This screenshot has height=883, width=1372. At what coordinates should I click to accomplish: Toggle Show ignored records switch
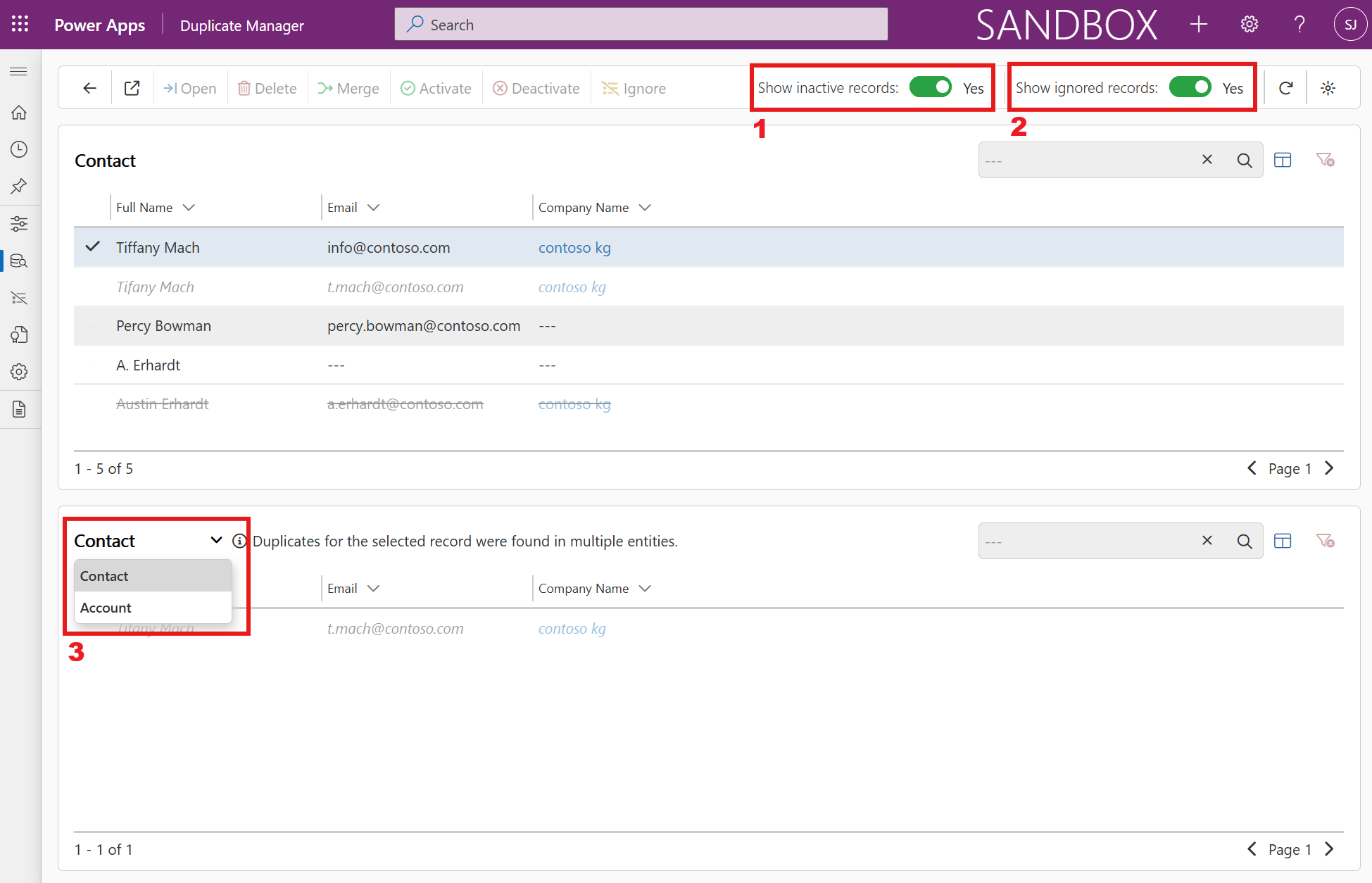point(1190,87)
